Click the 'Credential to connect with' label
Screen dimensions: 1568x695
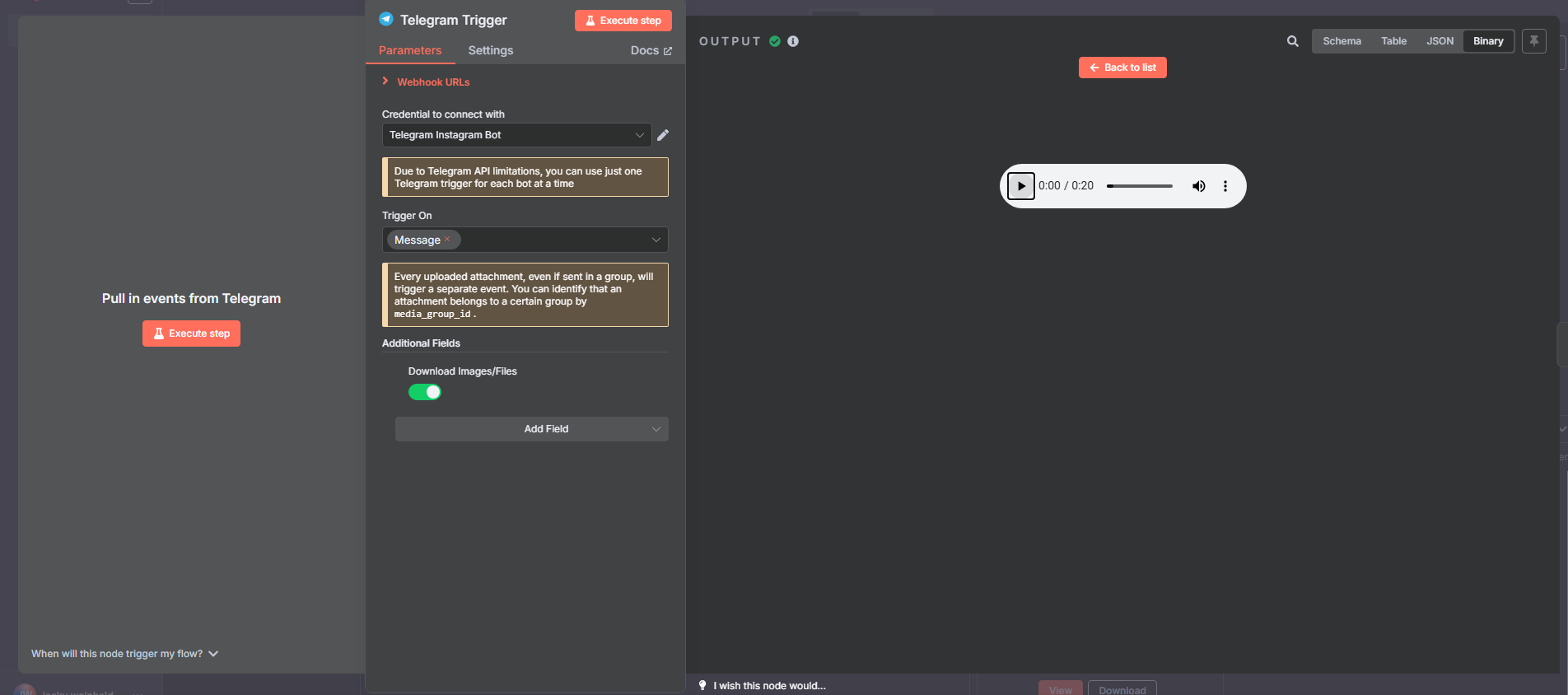[x=443, y=114]
